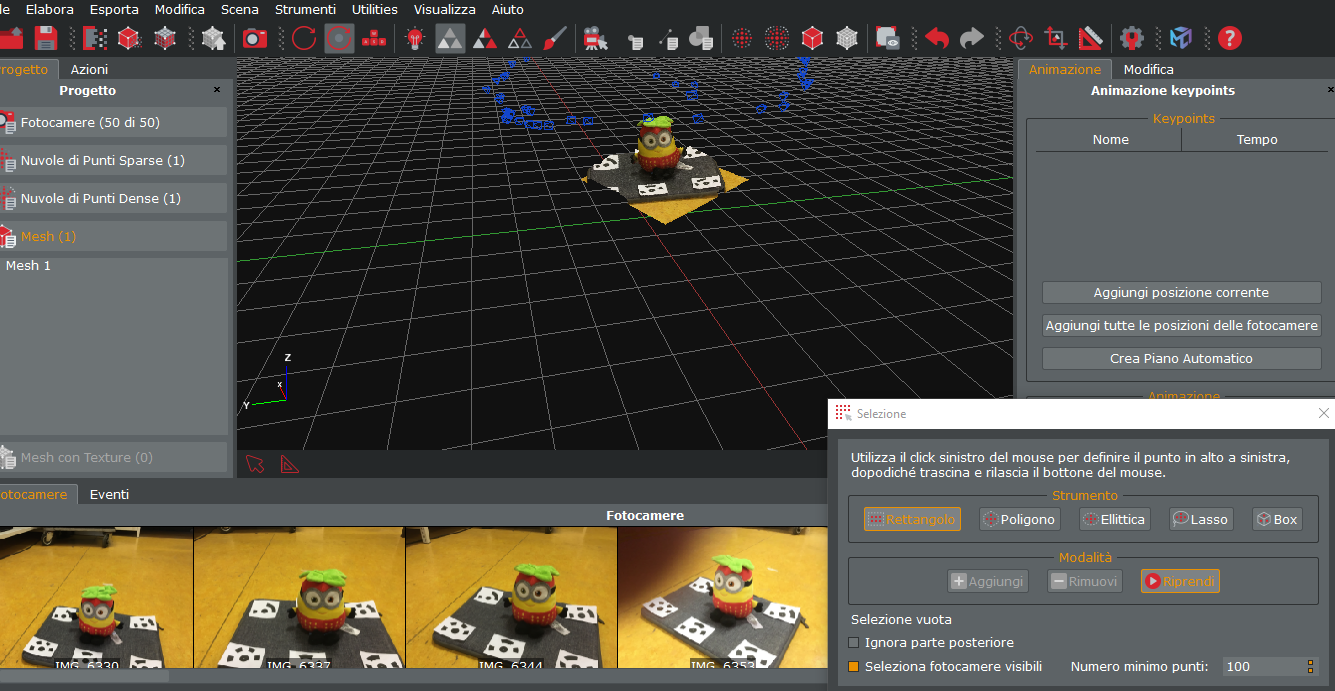The height and width of the screenshot is (691, 1335).
Task: Click Aggiungi posizione corrente button
Action: tap(1181, 293)
